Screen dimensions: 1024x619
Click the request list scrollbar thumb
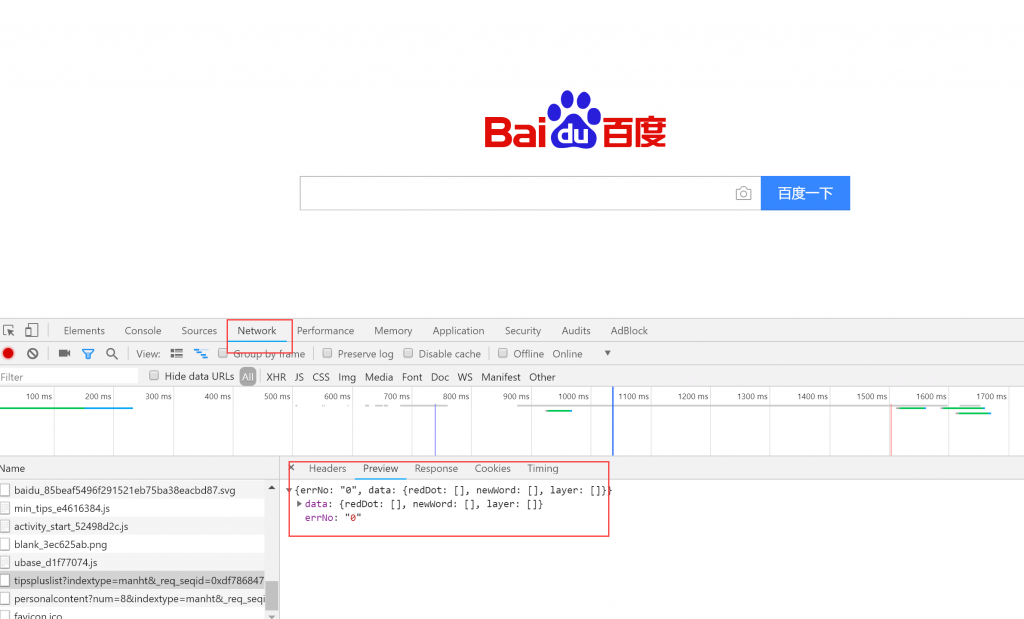click(271, 594)
